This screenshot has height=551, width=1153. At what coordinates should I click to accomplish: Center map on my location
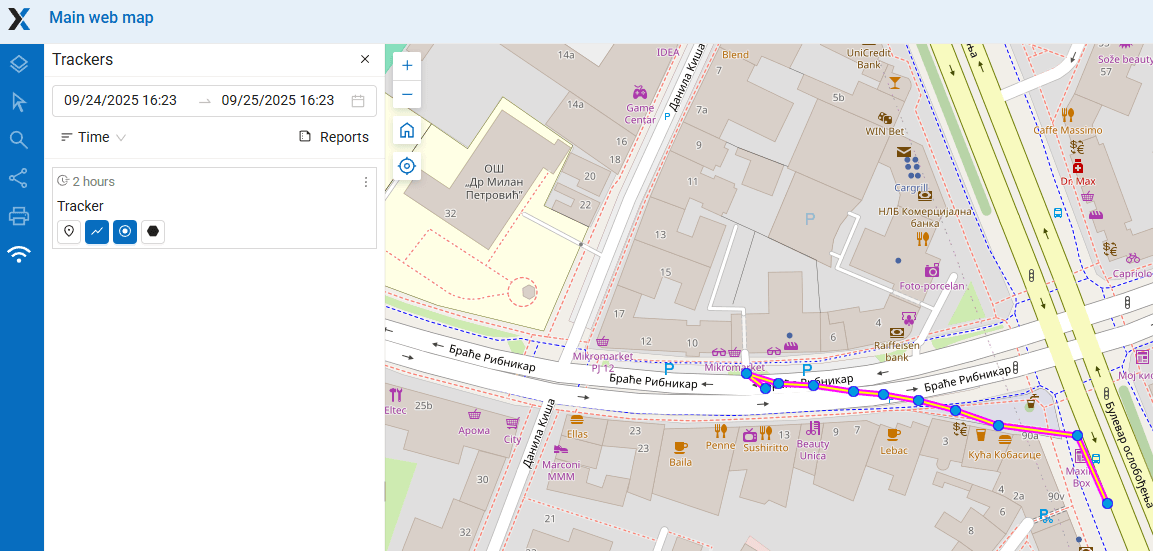[x=407, y=166]
